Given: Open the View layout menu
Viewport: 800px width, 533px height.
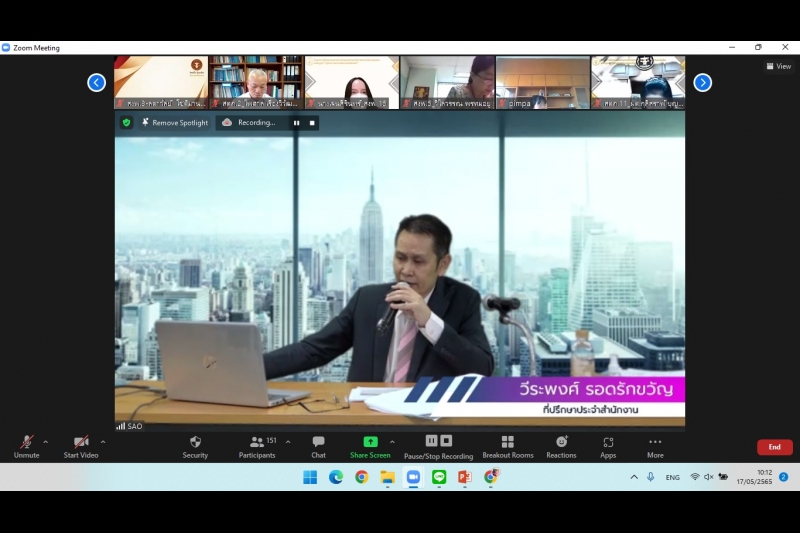Looking at the screenshot, I should point(779,67).
